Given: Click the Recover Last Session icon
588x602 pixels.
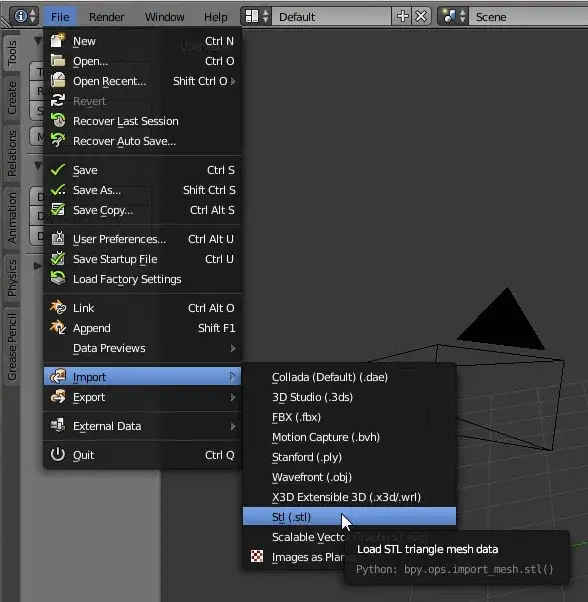Looking at the screenshot, I should click(x=58, y=121).
